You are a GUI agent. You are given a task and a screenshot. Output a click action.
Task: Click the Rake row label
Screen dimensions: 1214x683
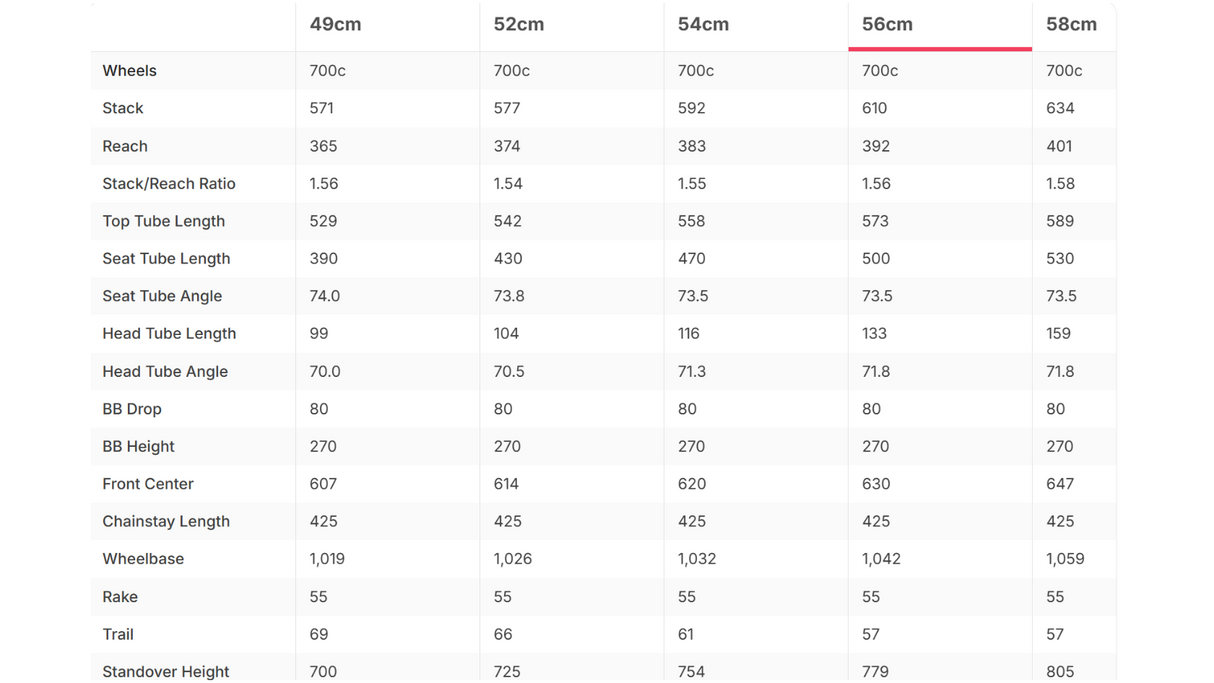coord(120,597)
